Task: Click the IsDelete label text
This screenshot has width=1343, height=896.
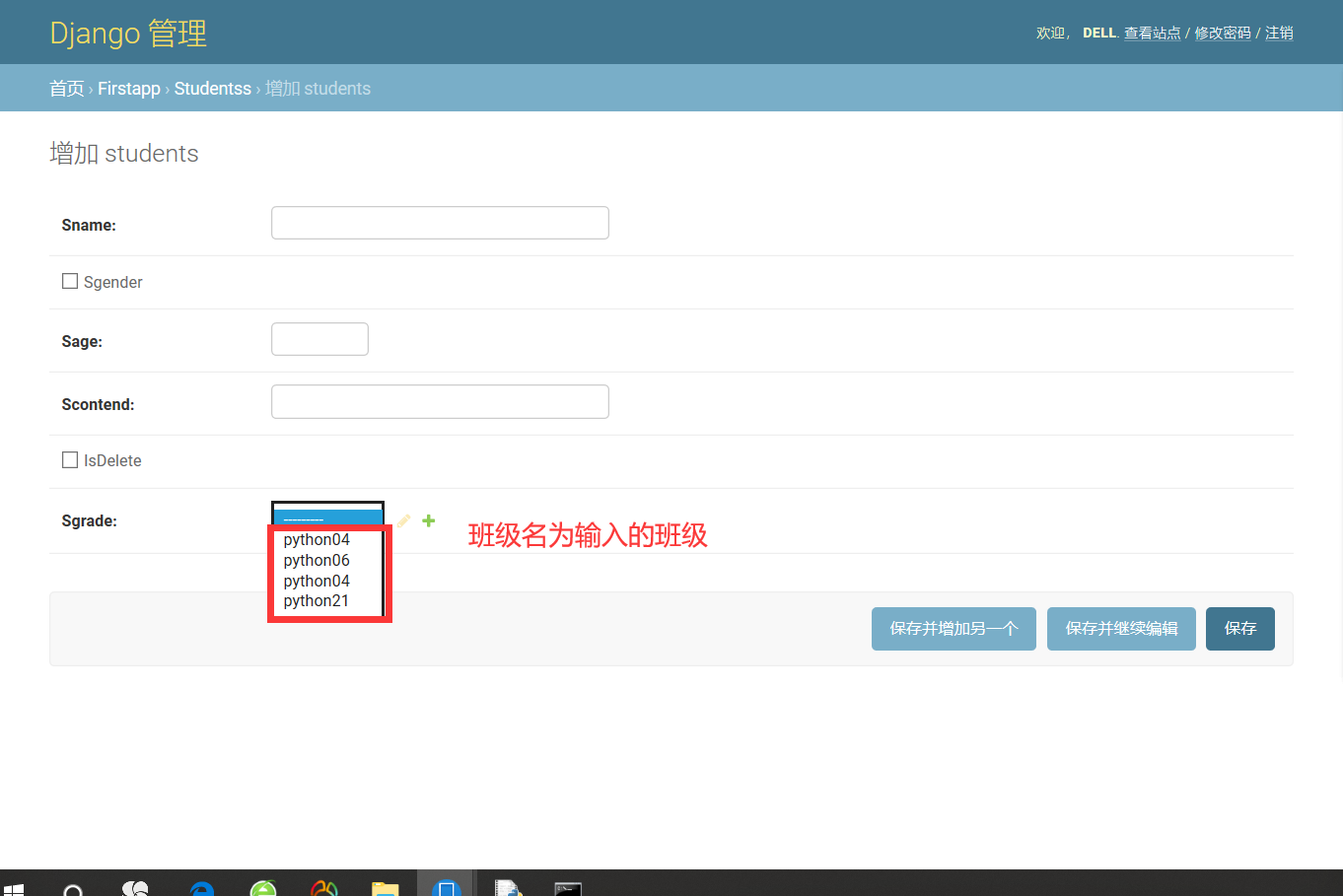Action: [x=112, y=460]
